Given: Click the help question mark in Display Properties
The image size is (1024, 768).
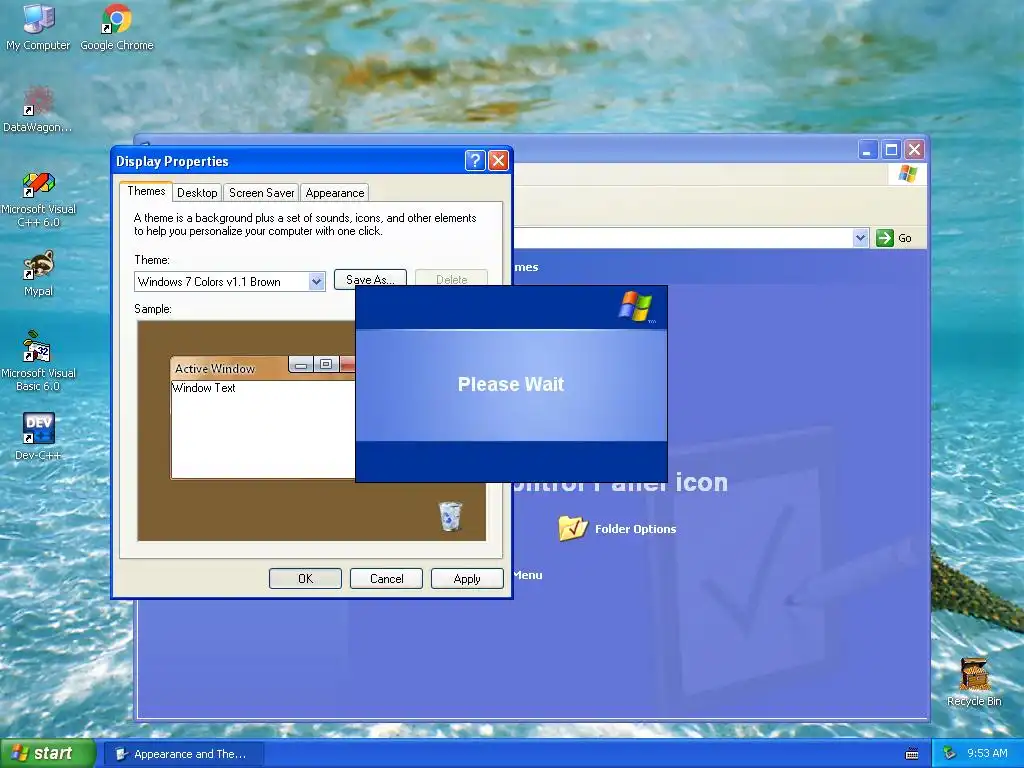Looking at the screenshot, I should [475, 161].
